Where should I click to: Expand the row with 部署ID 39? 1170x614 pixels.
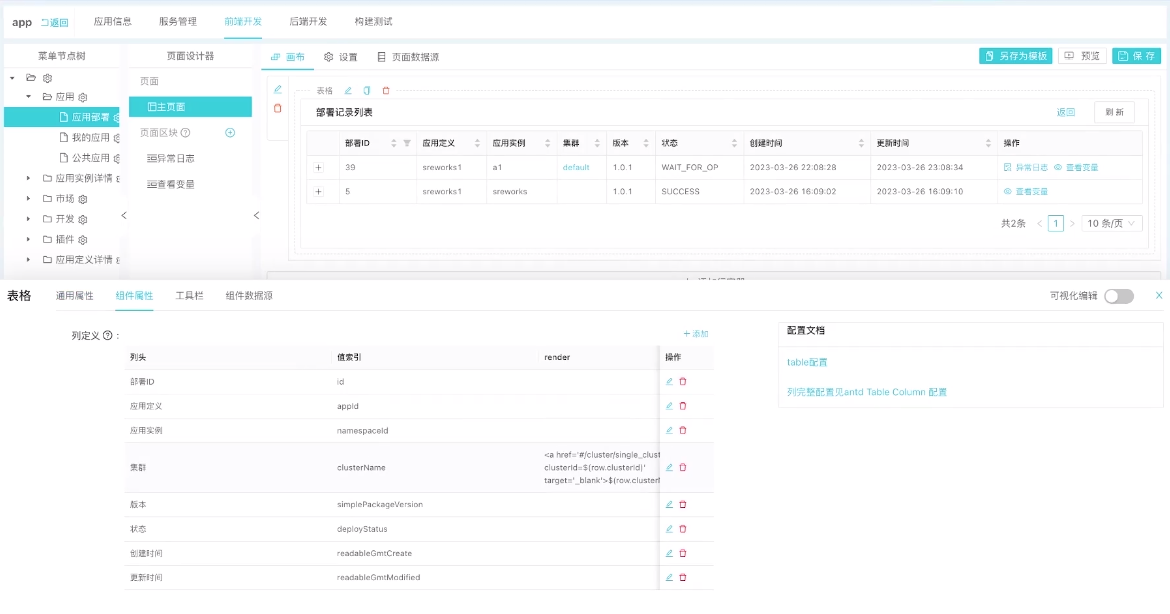[319, 168]
